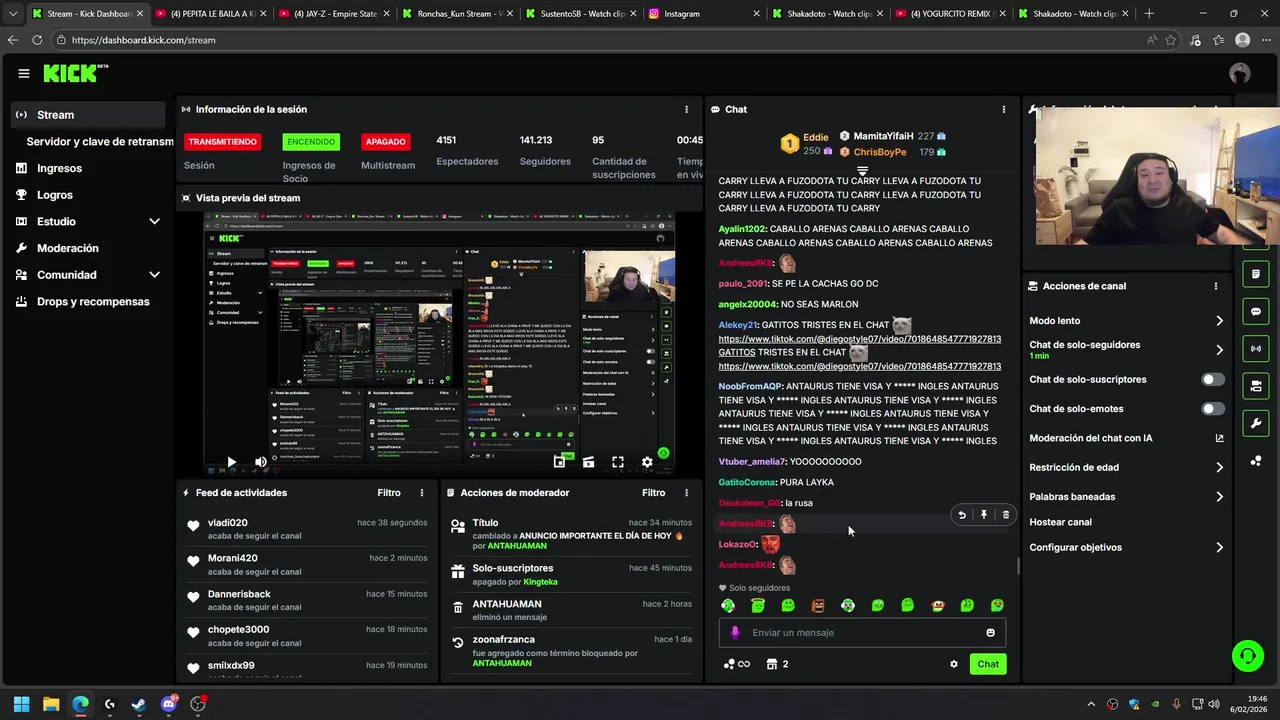Open chat settings gear near Chat button
Viewport: 1280px width, 720px height.
tap(954, 664)
